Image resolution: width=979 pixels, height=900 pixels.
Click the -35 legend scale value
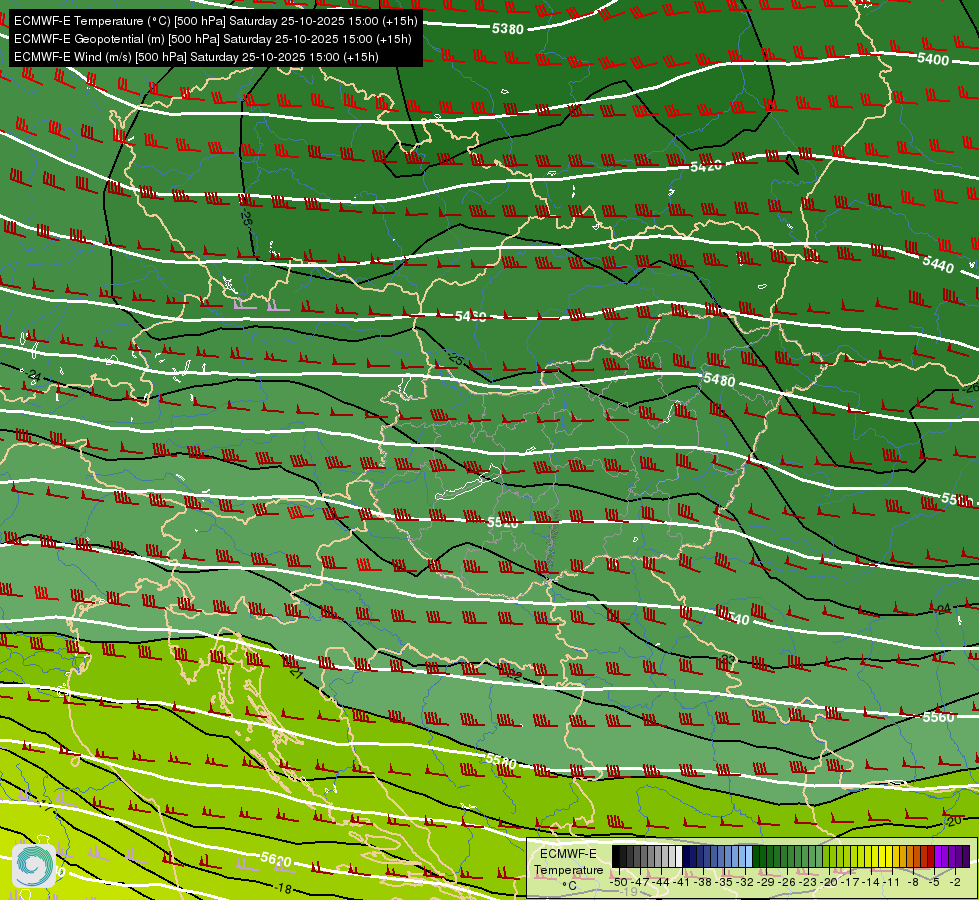point(724,882)
